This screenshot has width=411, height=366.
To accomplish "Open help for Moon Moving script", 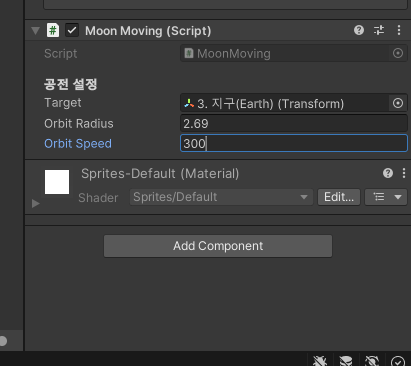I will [359, 30].
